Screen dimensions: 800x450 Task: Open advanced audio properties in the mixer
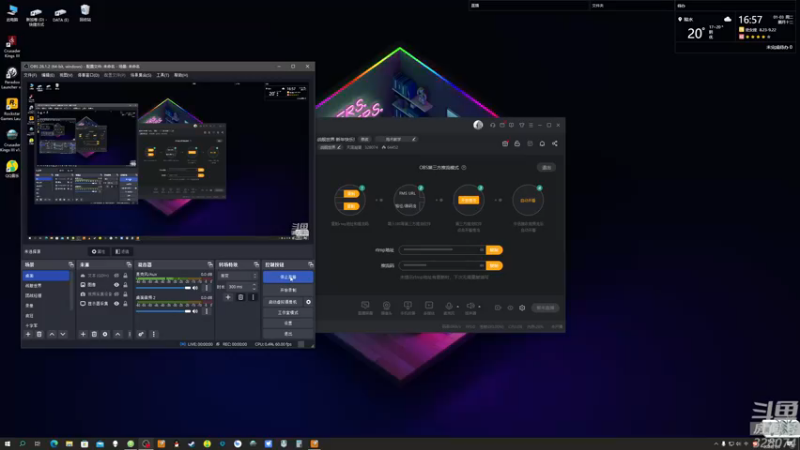tap(141, 334)
